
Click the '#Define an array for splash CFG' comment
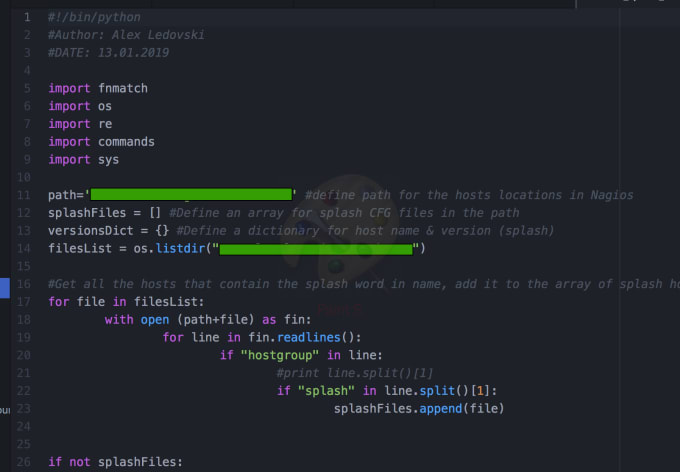click(x=344, y=213)
